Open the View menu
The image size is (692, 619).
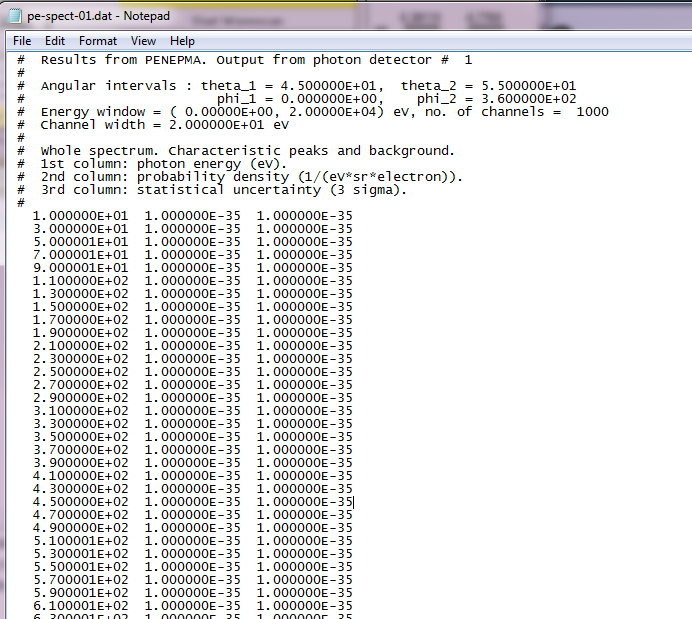[x=143, y=41]
